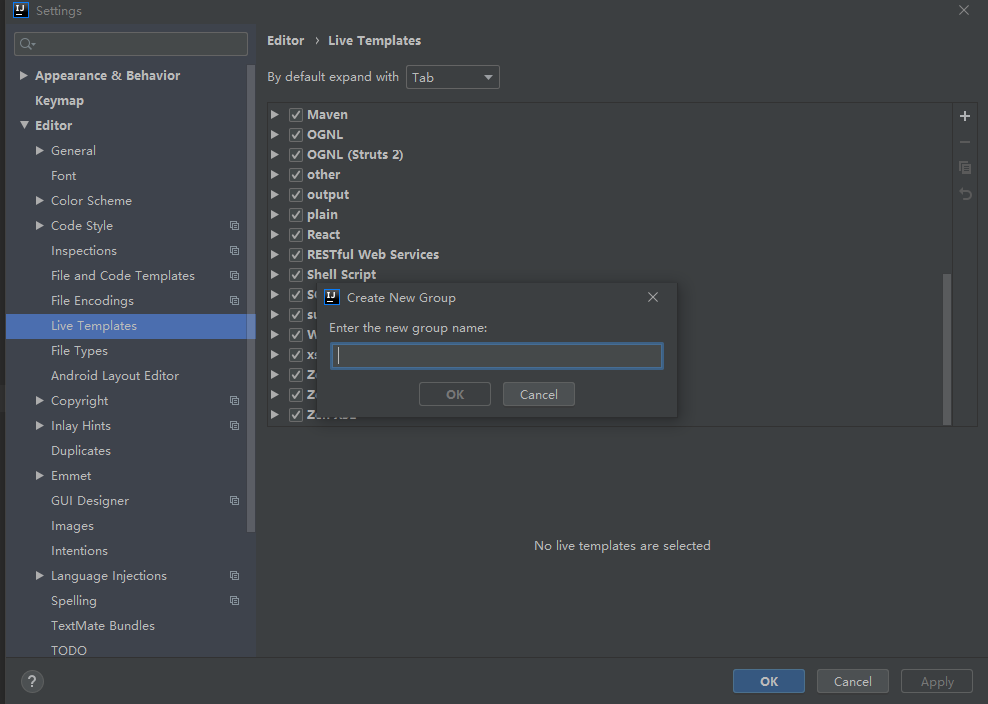This screenshot has height=704, width=988.
Task: Click project-level icon beside Spelling
Action: point(234,601)
